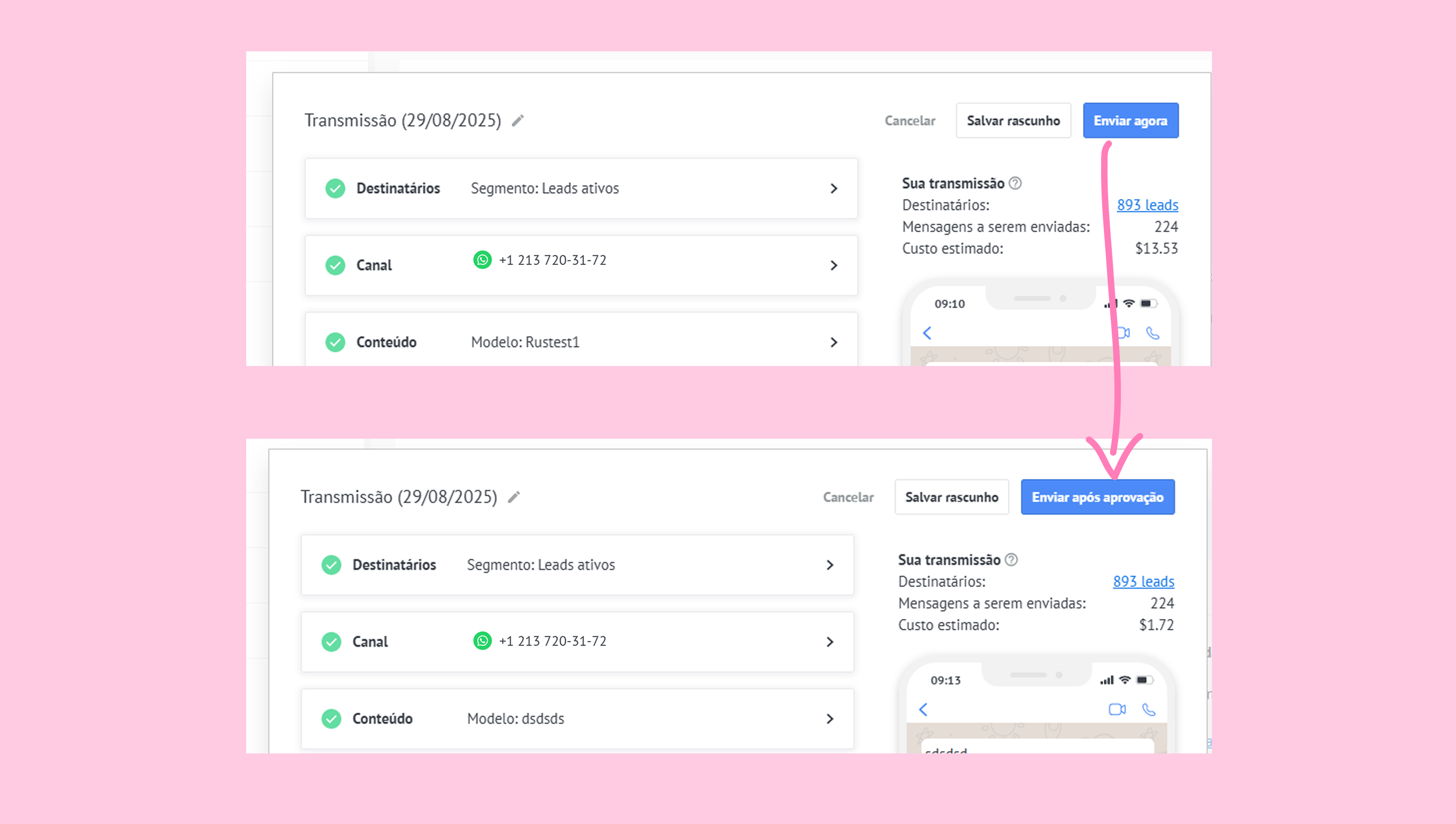Screen dimensions: 1456x824
Task: Click help icon next to bottom Sua transmissão
Action: 1012,560
